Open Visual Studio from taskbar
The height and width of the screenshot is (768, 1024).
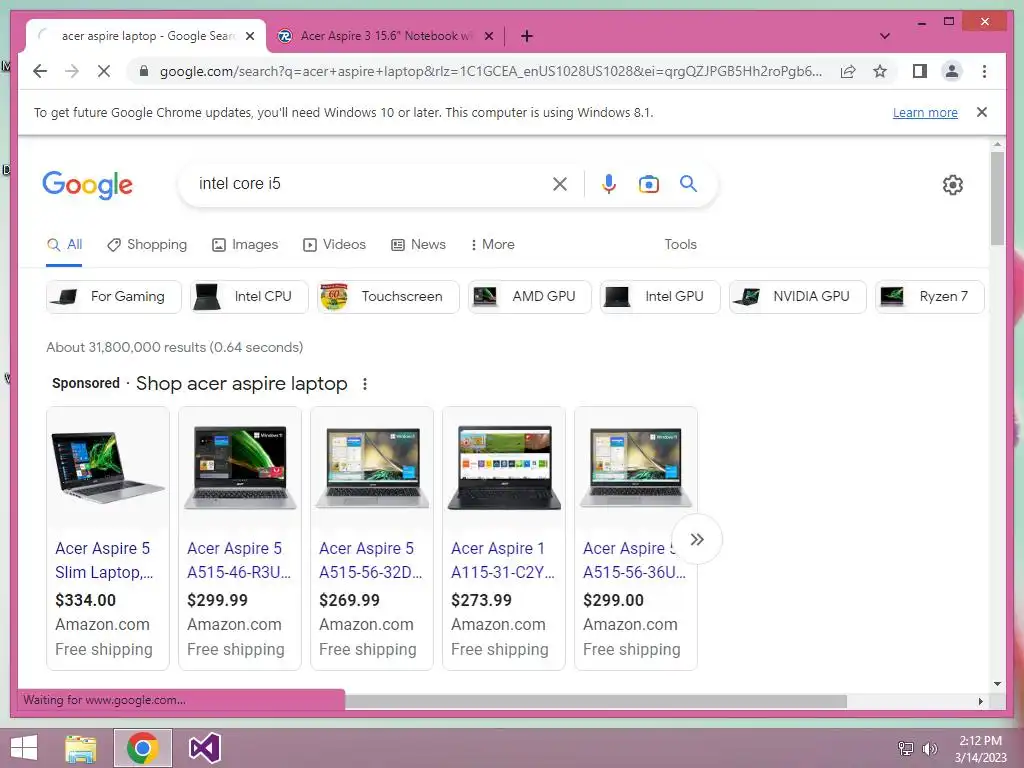(204, 748)
